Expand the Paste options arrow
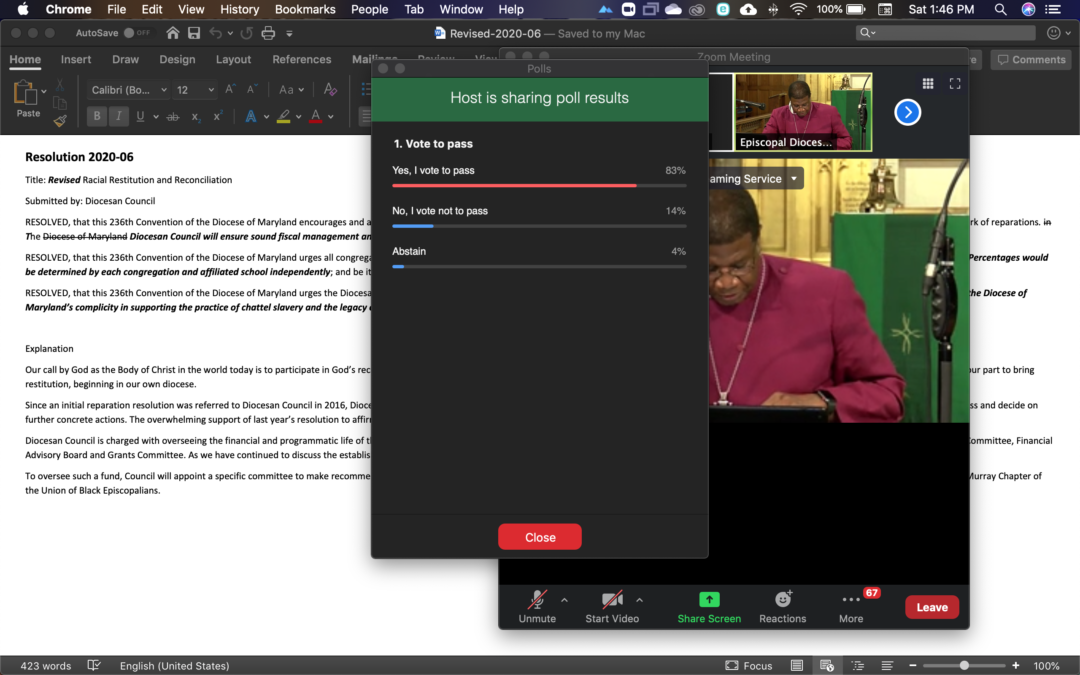Image resolution: width=1080 pixels, height=675 pixels. [x=43, y=91]
